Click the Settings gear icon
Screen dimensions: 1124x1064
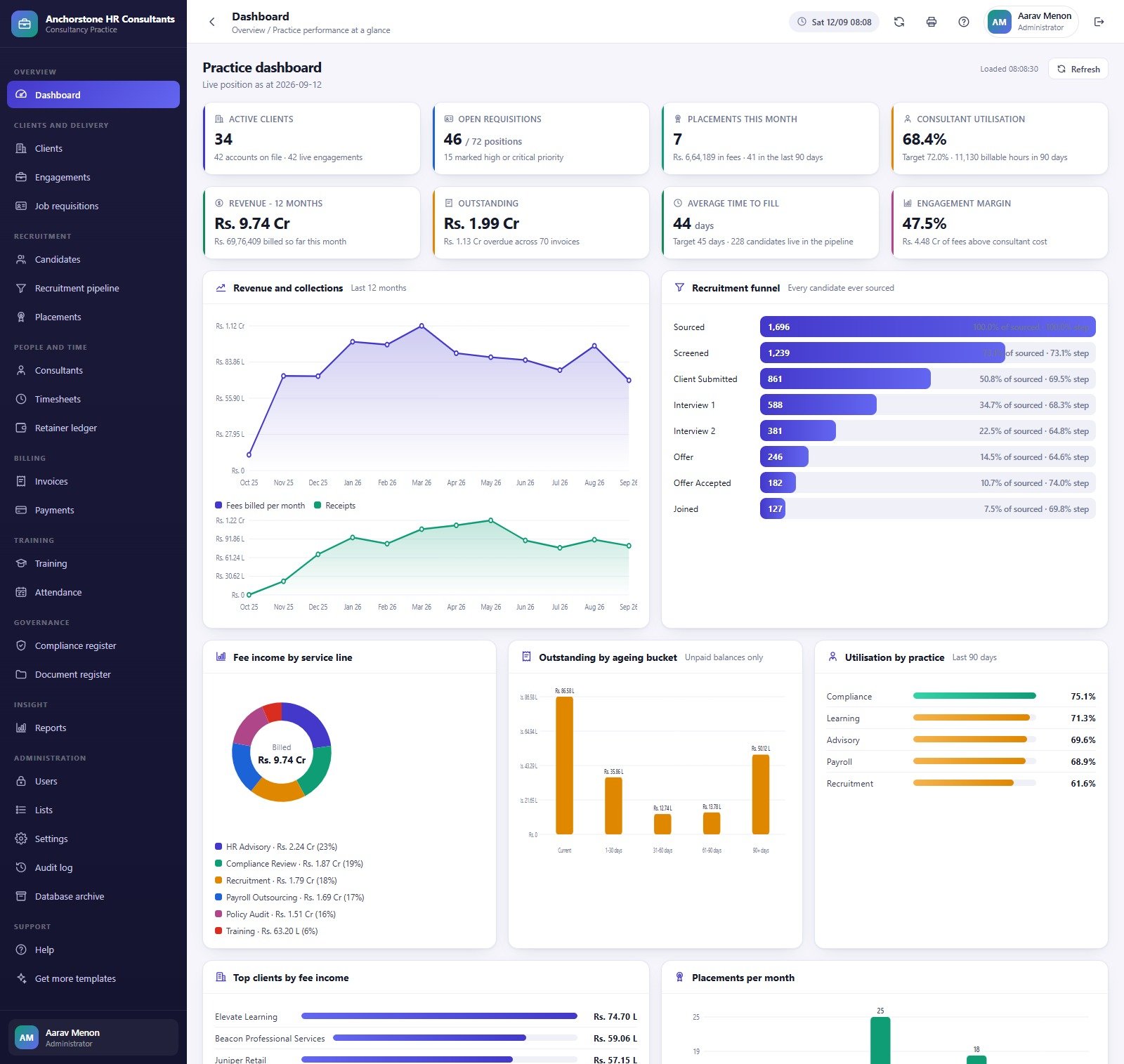(21, 839)
